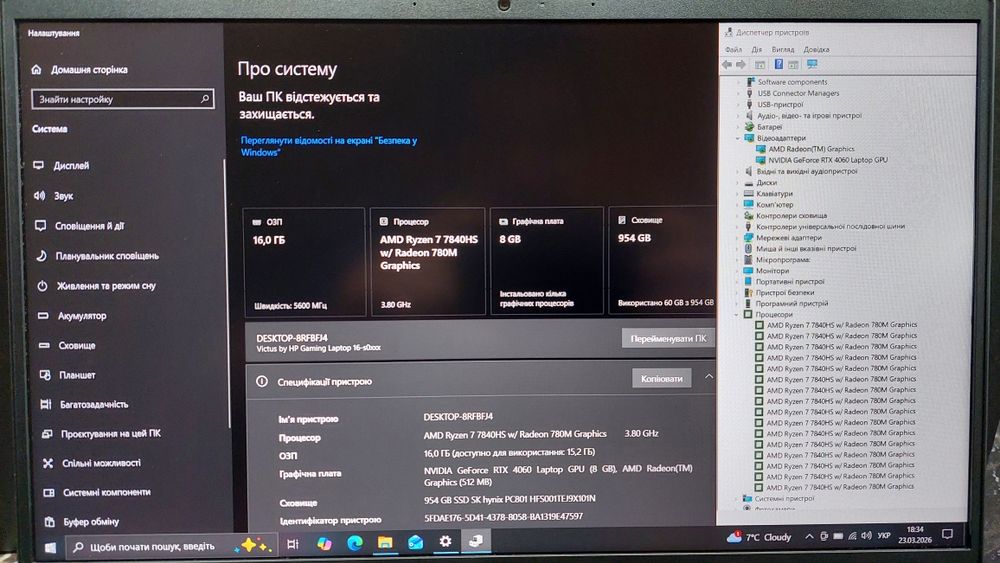Screen dimensions: 1000x563
Task: Expand the Клавіатури node
Action: (x=738, y=194)
